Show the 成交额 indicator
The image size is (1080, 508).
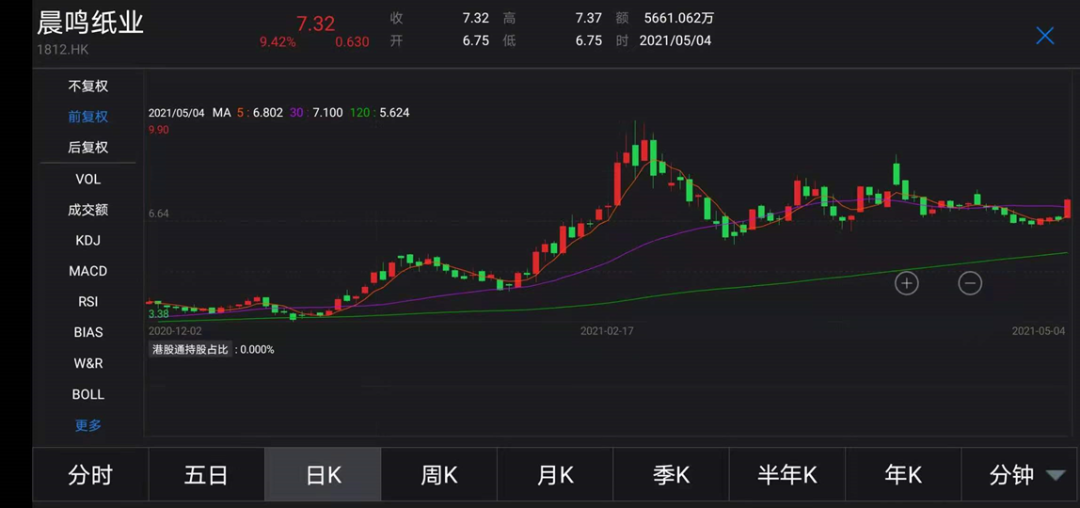point(88,210)
